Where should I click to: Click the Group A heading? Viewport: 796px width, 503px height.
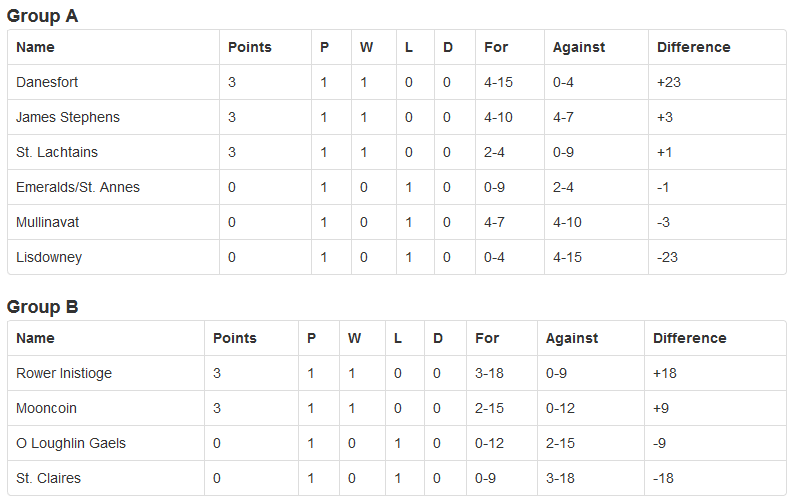pos(42,16)
